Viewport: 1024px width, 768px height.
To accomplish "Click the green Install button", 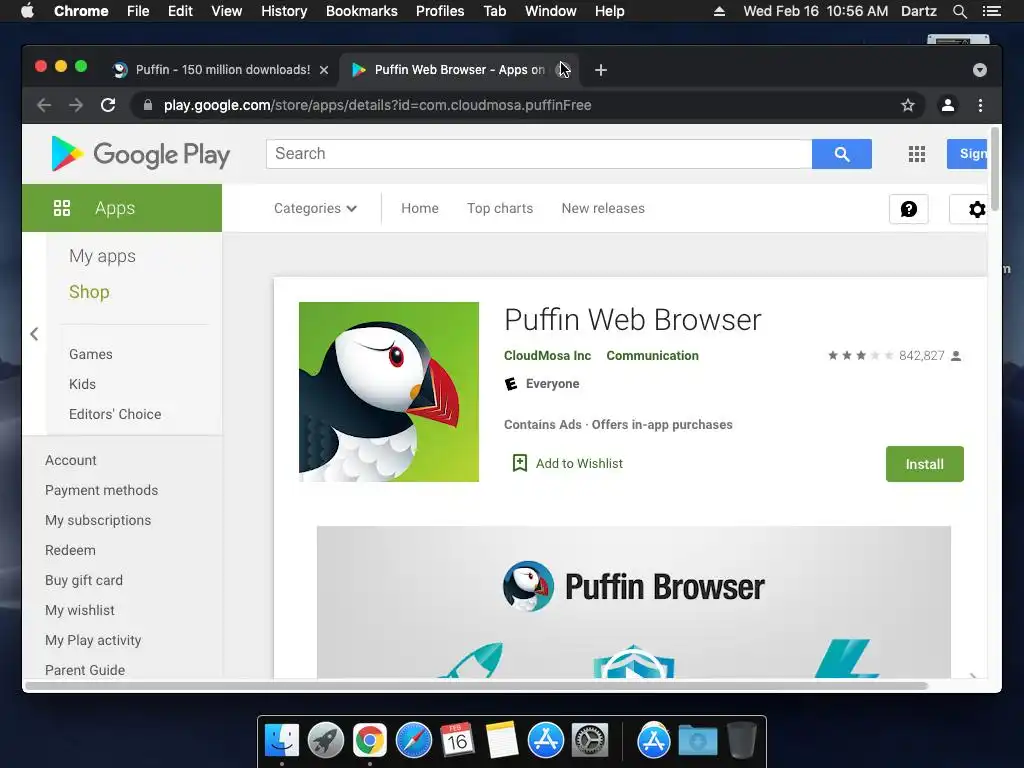I will tap(924, 464).
